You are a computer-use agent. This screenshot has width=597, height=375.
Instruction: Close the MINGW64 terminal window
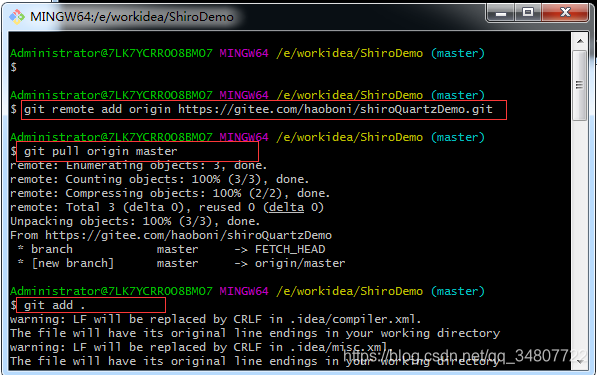565,13
